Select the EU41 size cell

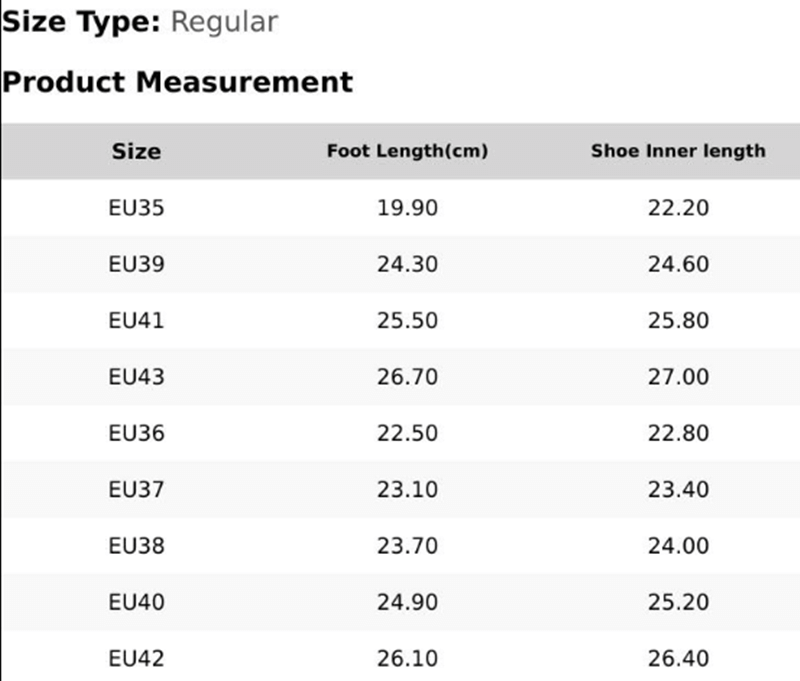coord(136,321)
